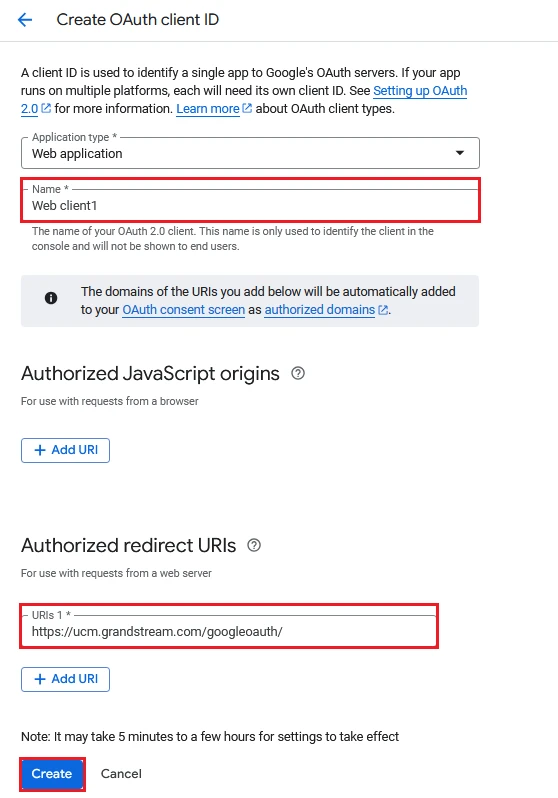Open help icon beside Authorized JavaScript origins
Image resolution: width=558 pixels, height=798 pixels.
click(x=298, y=373)
